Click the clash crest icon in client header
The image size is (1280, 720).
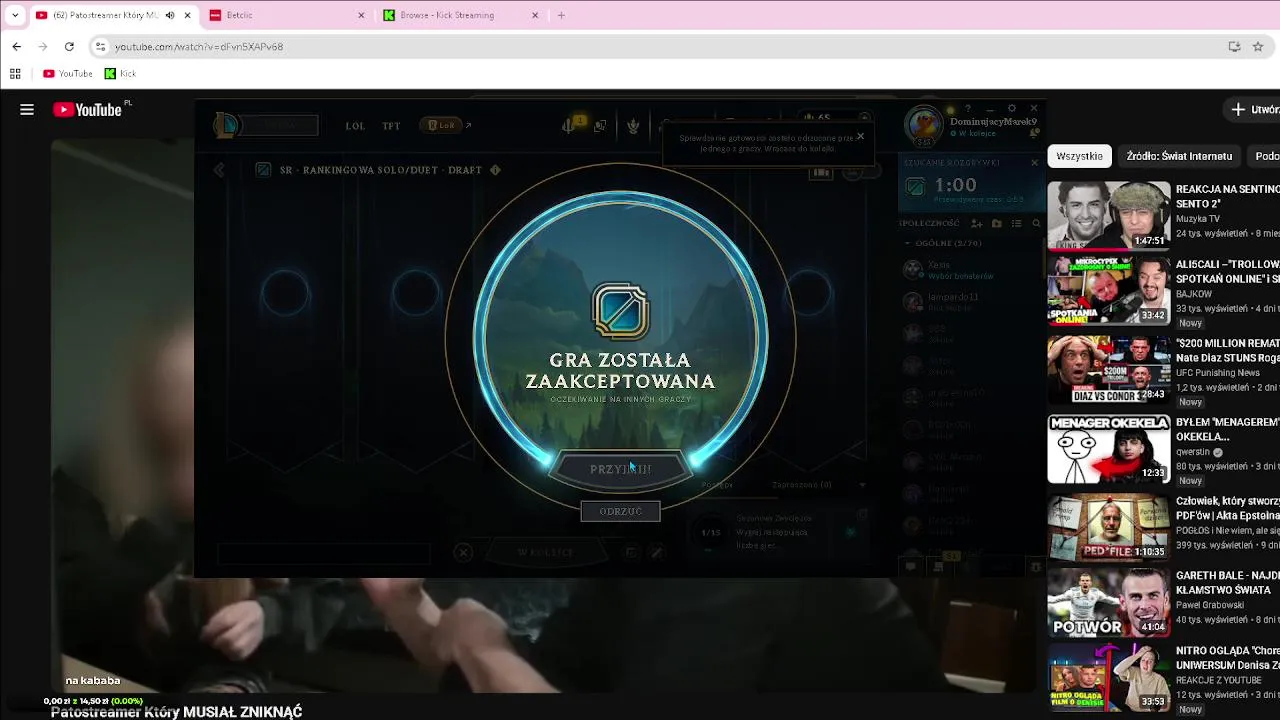coord(633,126)
